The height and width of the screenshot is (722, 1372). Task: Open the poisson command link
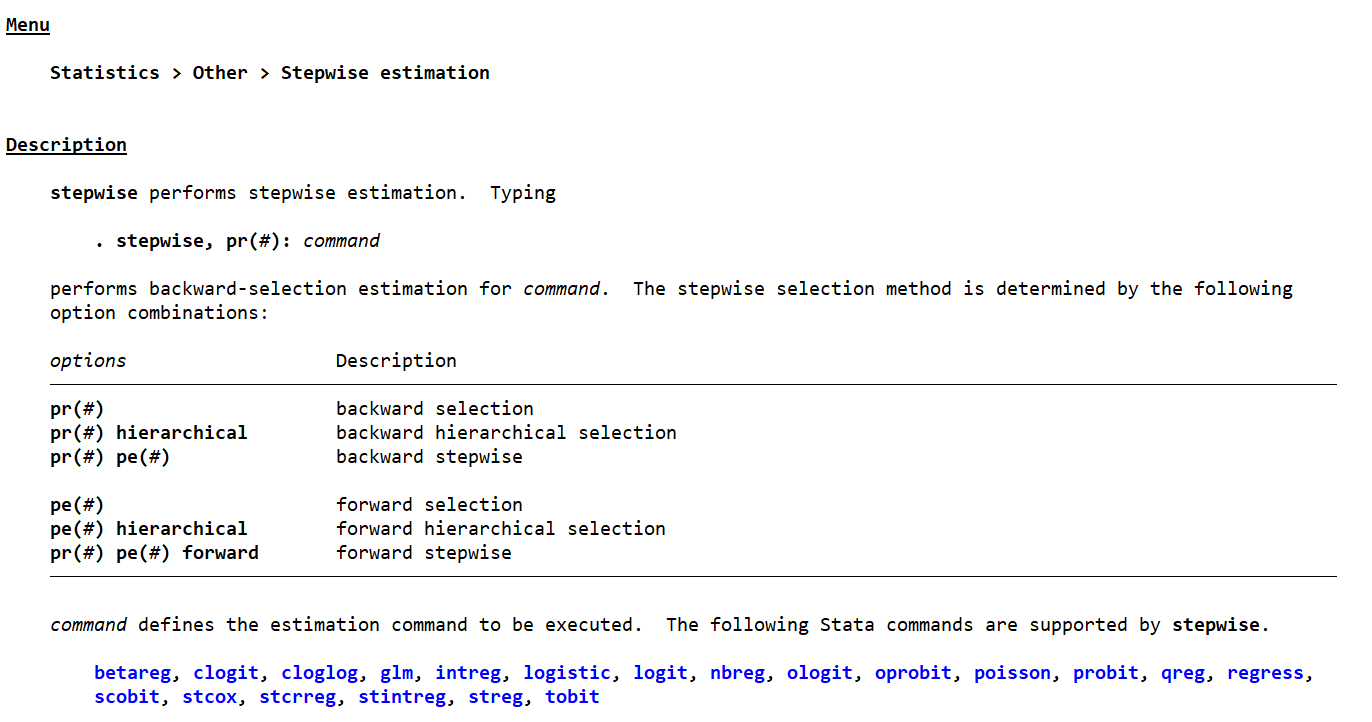[1012, 673]
